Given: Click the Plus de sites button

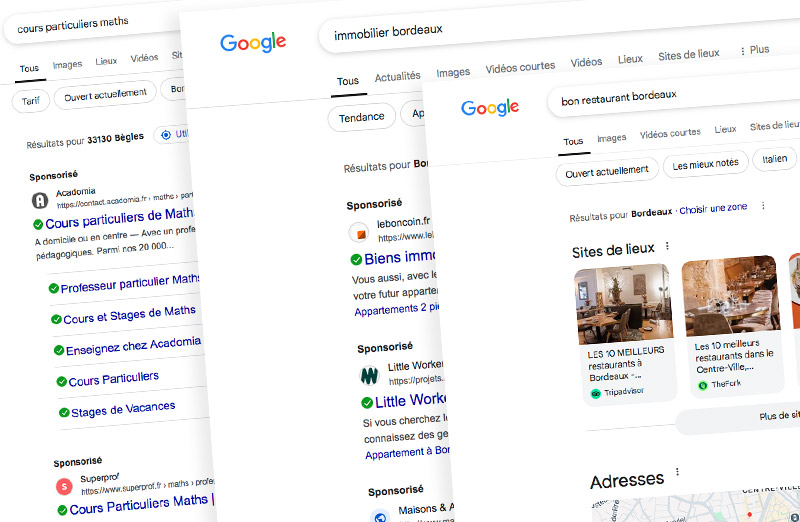Looking at the screenshot, I should click(x=739, y=419).
